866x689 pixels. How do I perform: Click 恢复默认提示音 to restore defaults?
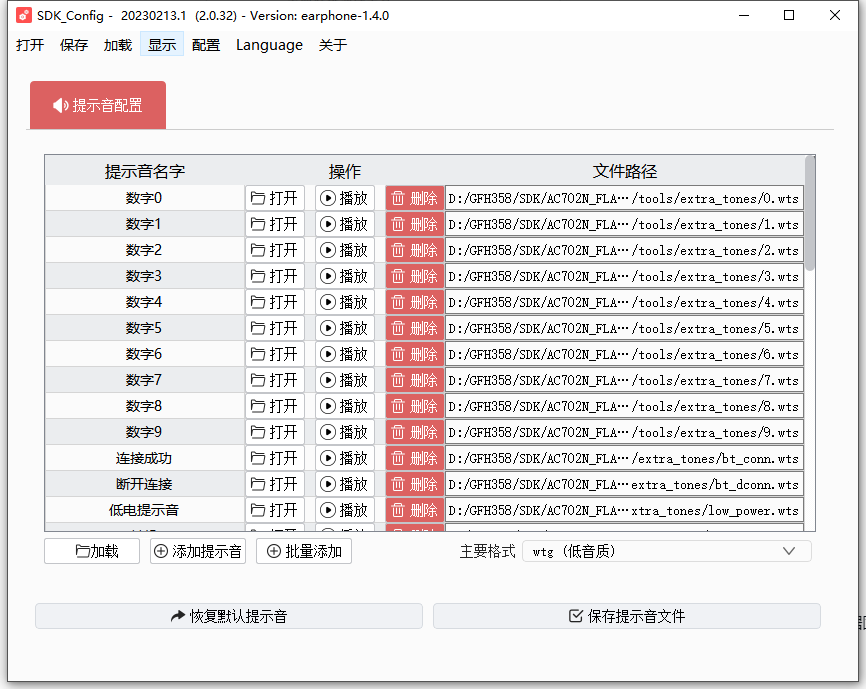[x=229, y=616]
